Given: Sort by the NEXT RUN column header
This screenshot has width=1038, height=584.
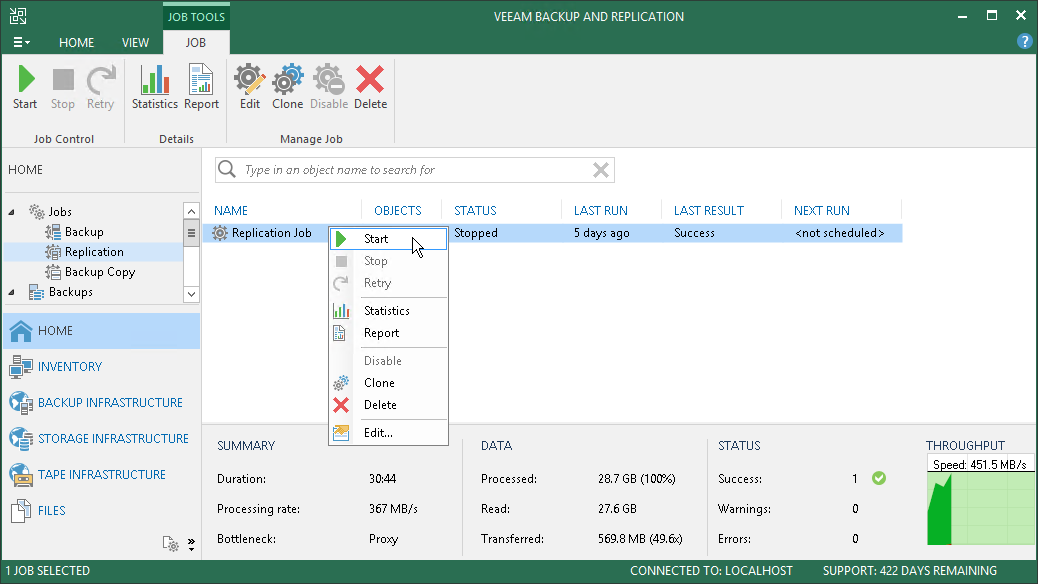Looking at the screenshot, I should (822, 211).
